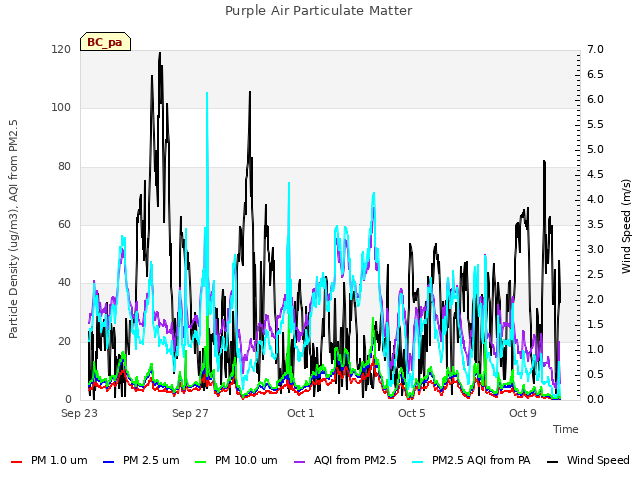Image resolution: width=640 pixels, height=480 pixels.
Task: Toggle the Wind Speed legend entry
Action: click(589, 461)
